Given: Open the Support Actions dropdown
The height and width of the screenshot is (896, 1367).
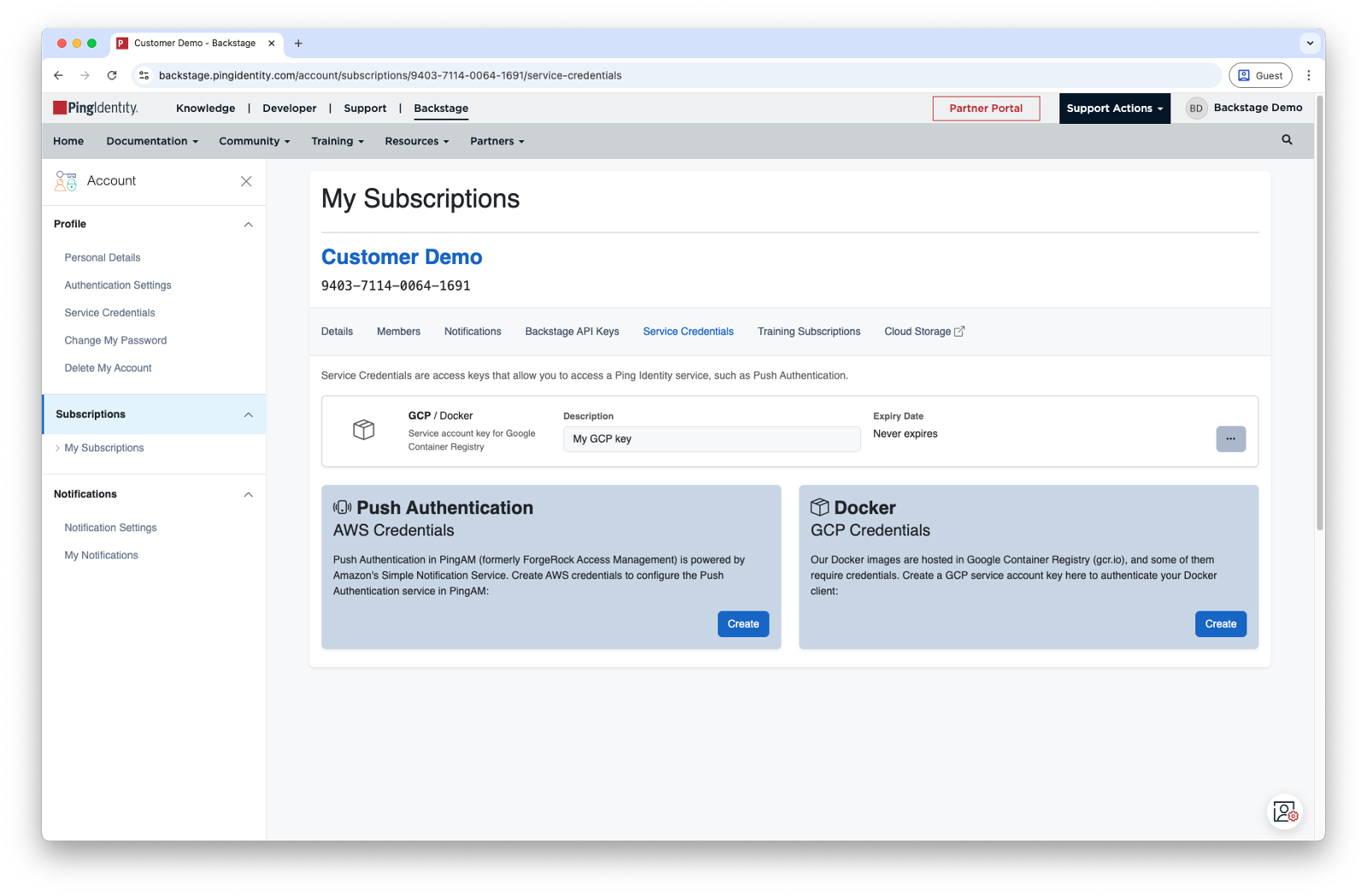Looking at the screenshot, I should point(1114,108).
